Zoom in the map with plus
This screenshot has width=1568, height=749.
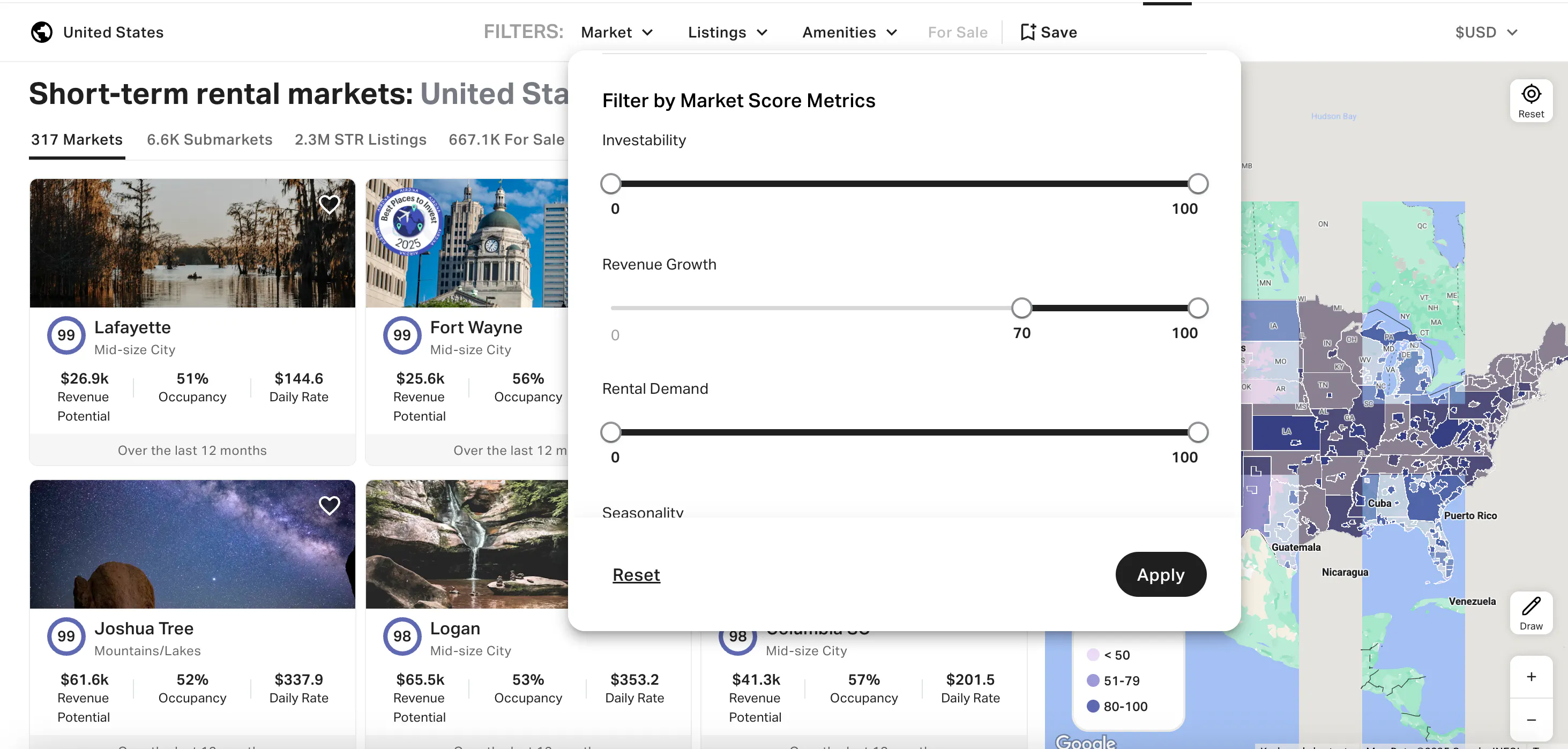point(1531,677)
